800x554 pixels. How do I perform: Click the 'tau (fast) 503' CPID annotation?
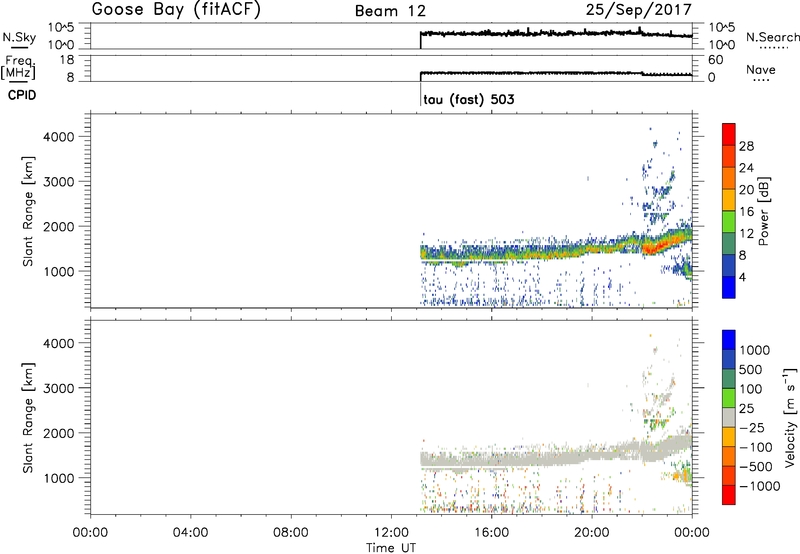469,99
